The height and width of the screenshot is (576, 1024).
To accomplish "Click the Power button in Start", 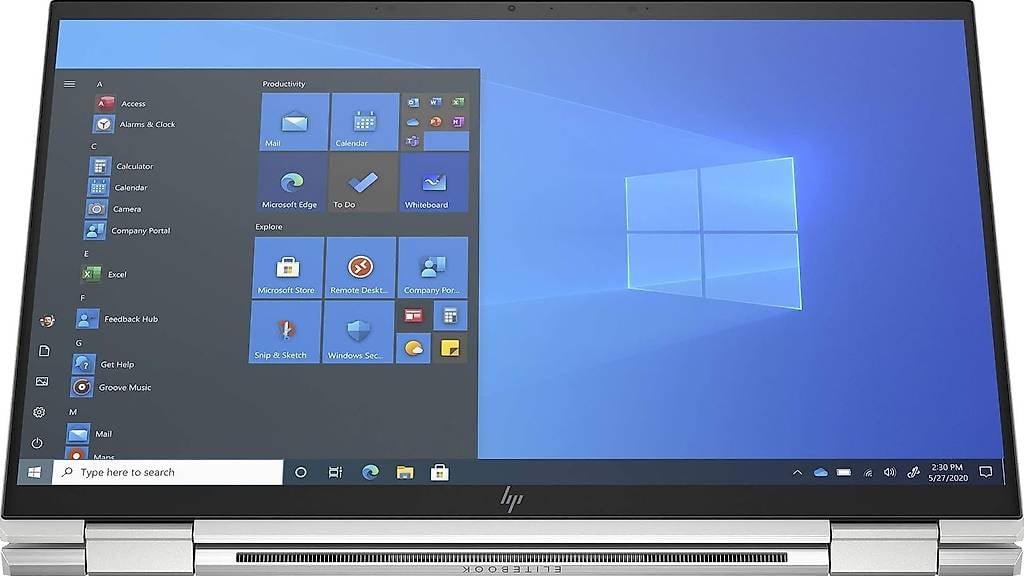I will pyautogui.click(x=37, y=443).
